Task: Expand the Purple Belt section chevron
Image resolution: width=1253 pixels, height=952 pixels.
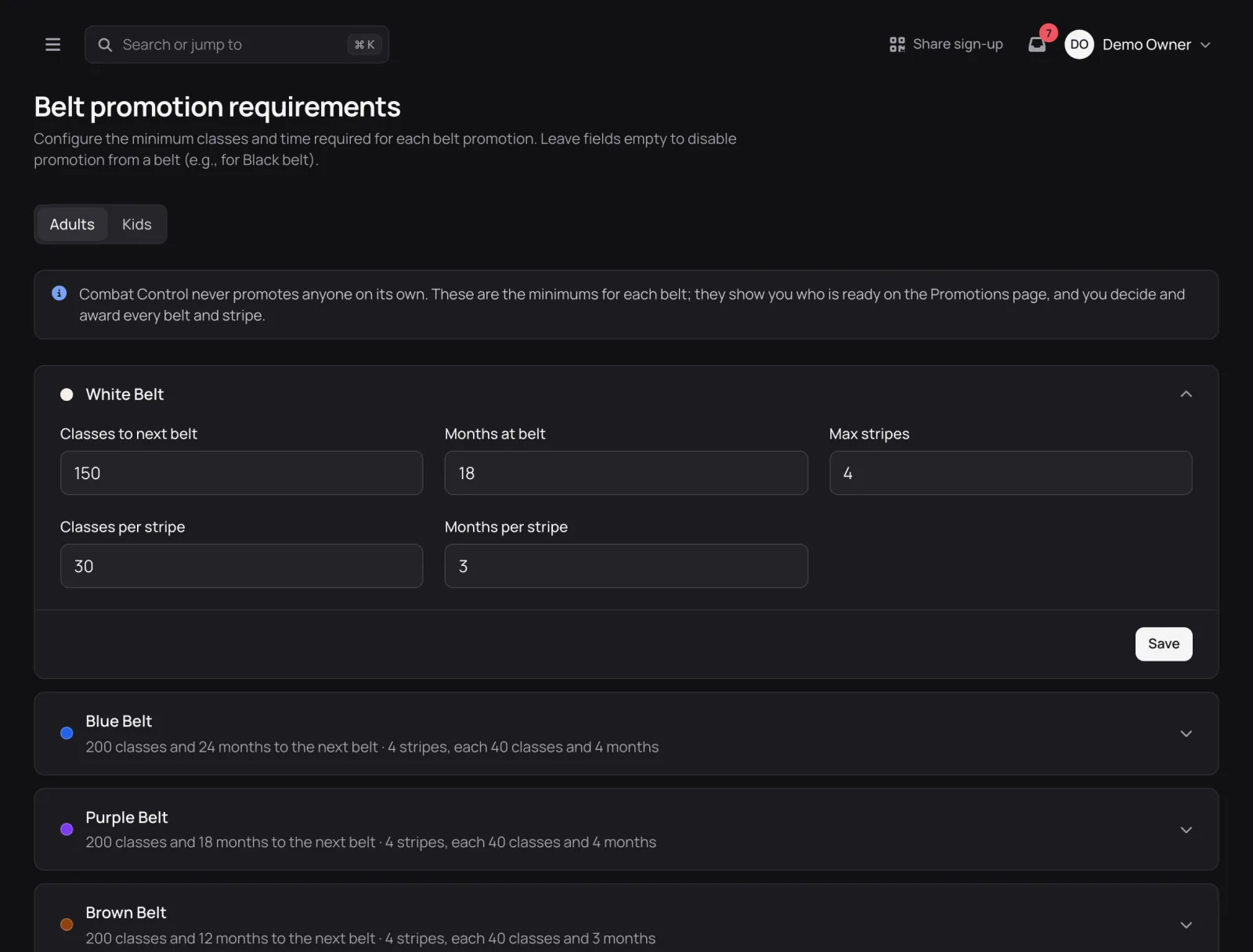Action: [x=1186, y=830]
